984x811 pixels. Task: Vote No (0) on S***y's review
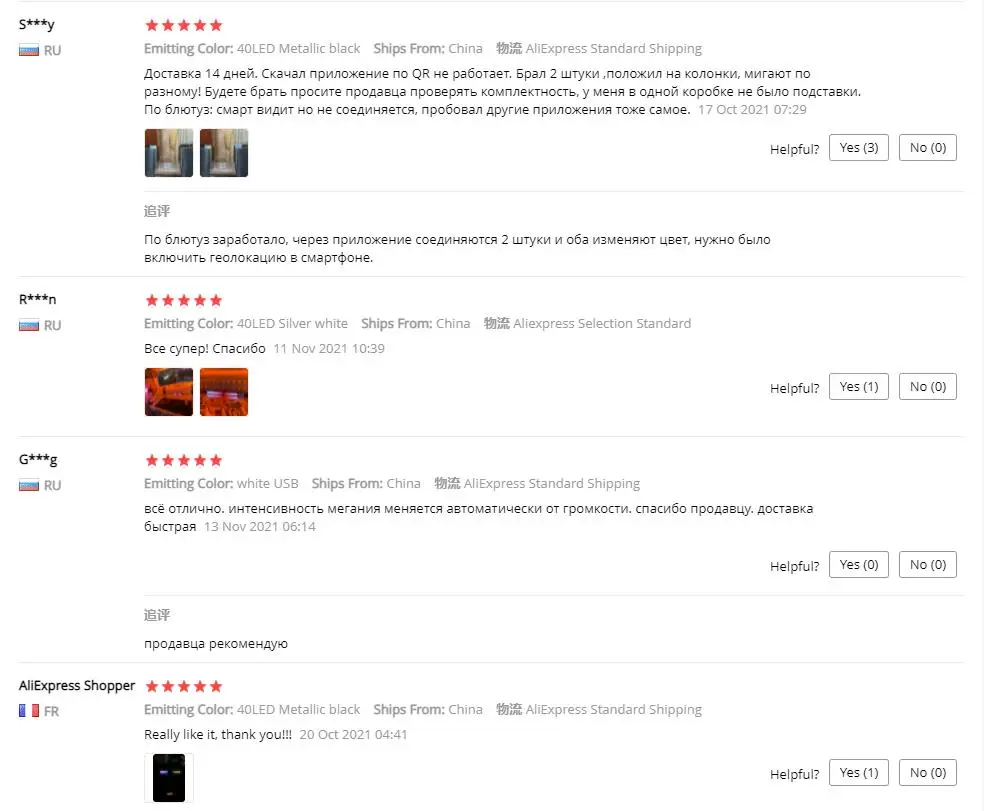point(928,148)
